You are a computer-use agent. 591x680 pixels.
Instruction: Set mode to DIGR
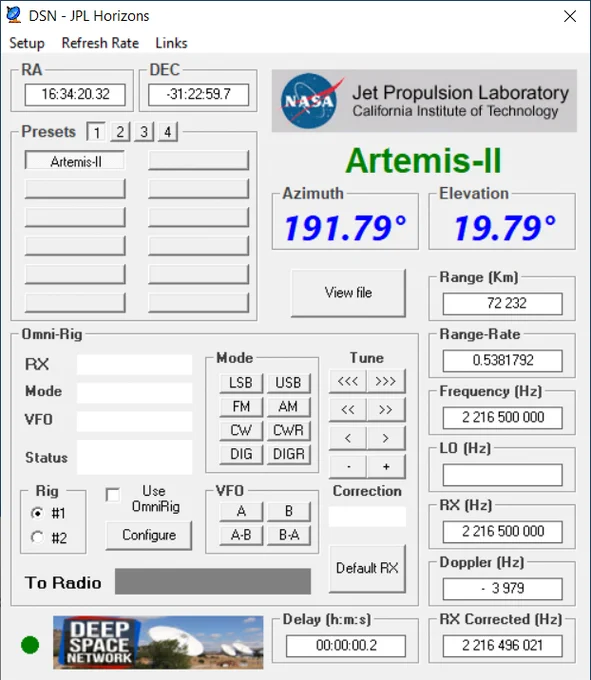click(288, 454)
